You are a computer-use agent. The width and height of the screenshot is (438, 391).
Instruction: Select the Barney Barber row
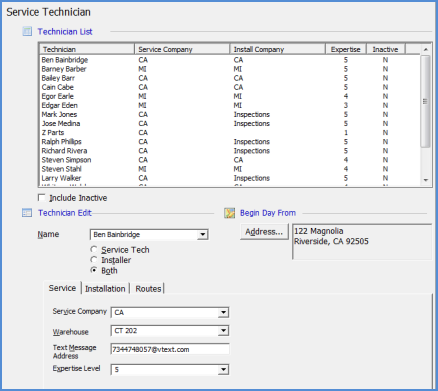[x=229, y=69]
